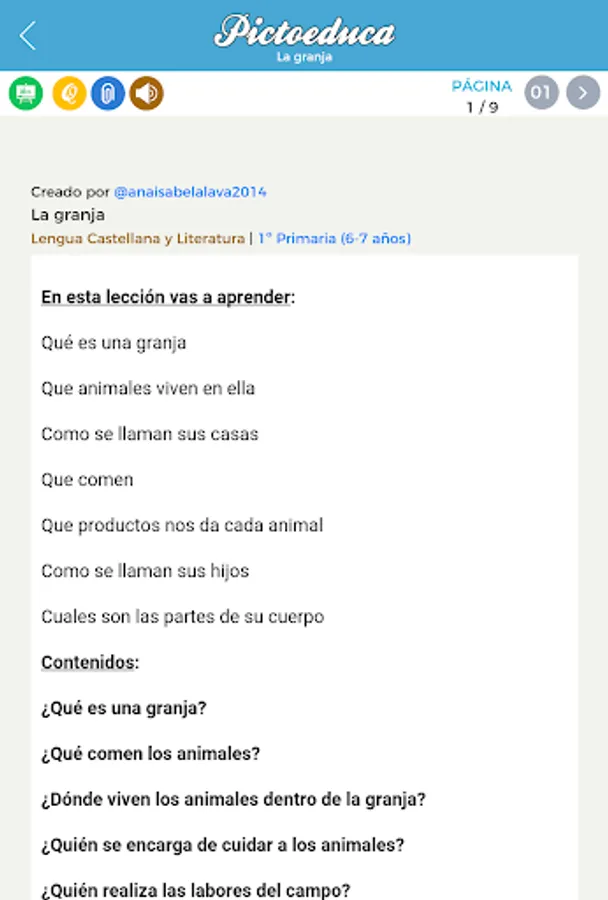Go to next page with arrow
The width and height of the screenshot is (608, 900).
(583, 94)
